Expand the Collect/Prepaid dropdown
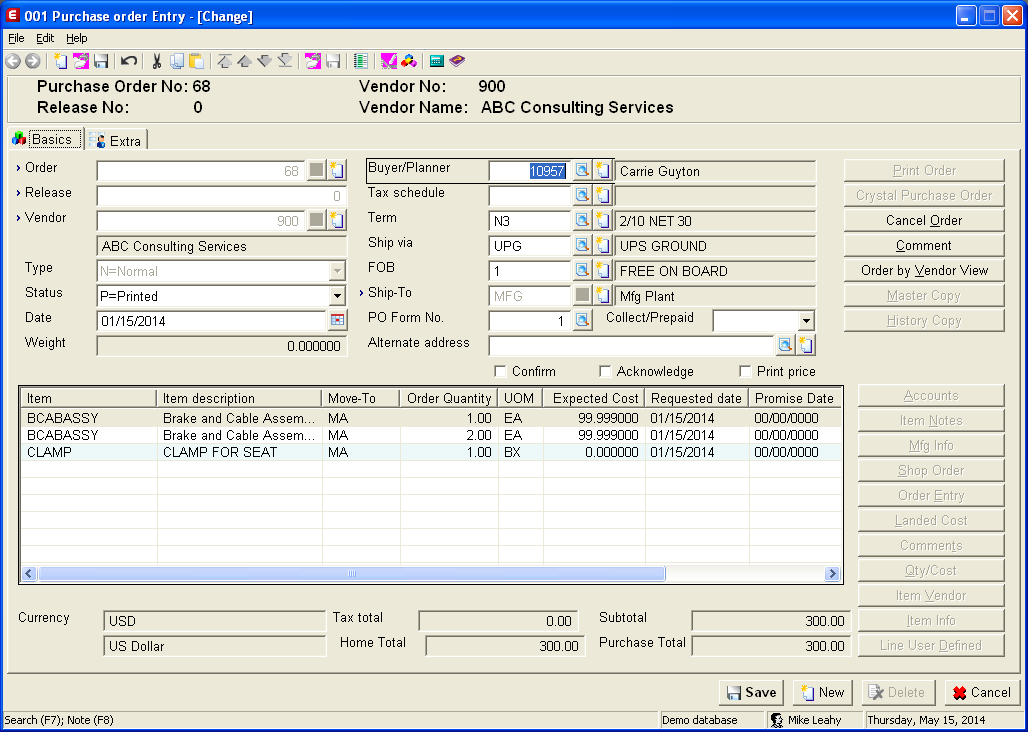Image resolution: width=1028 pixels, height=732 pixels. tap(806, 321)
